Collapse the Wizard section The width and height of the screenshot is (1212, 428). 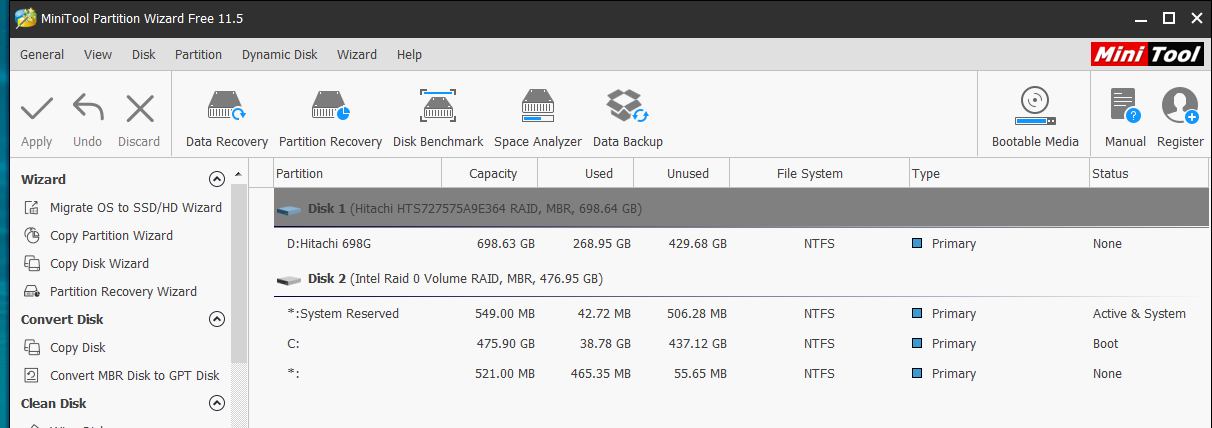(216, 180)
